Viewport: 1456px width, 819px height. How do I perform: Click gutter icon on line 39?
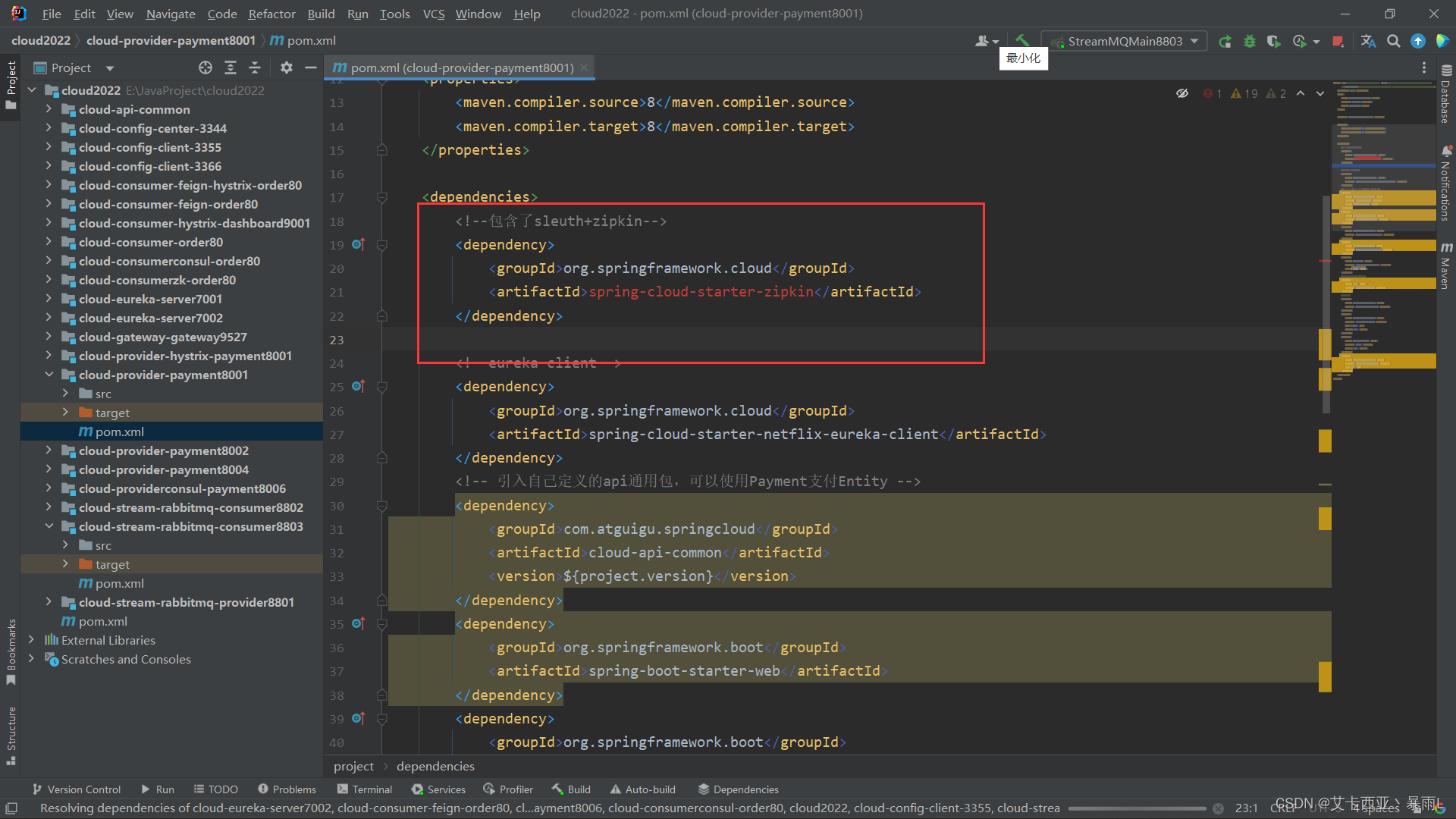pyautogui.click(x=359, y=718)
